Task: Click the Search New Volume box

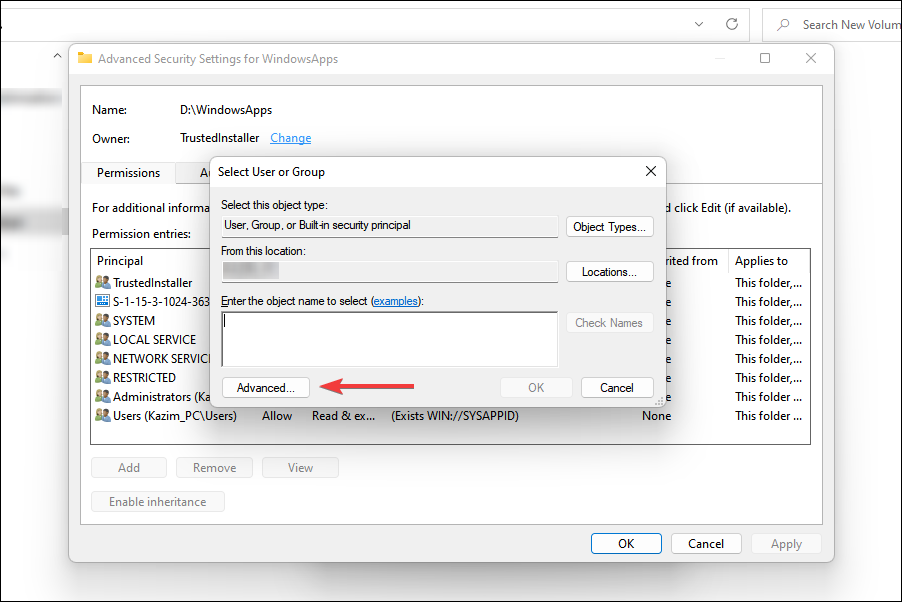Action: click(x=832, y=25)
